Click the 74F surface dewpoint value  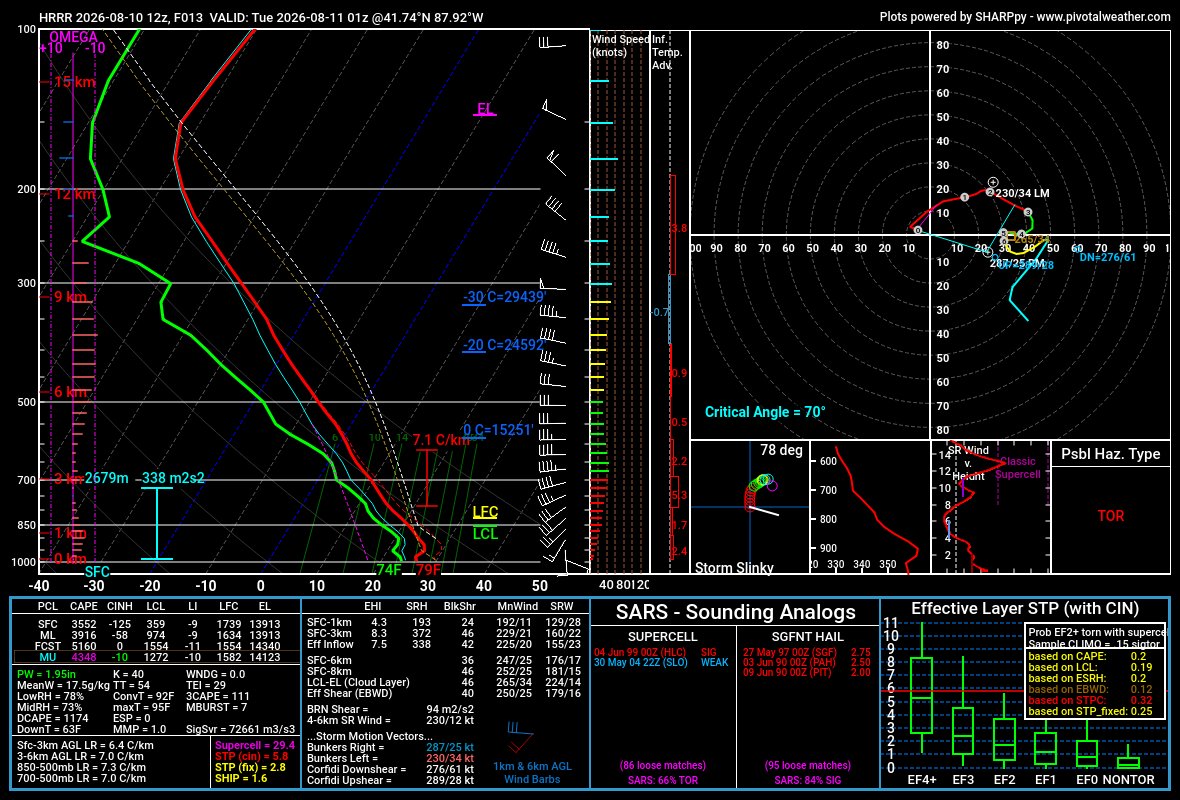pos(388,570)
